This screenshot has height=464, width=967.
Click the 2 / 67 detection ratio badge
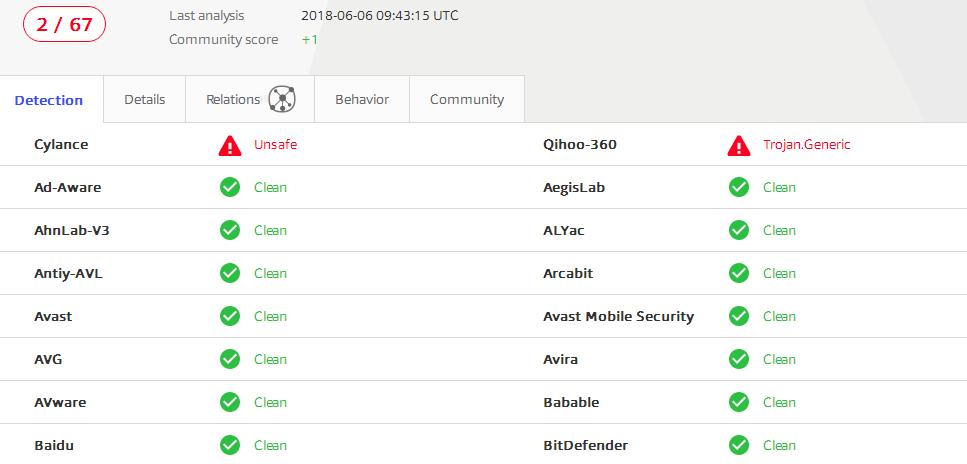pyautogui.click(x=64, y=25)
